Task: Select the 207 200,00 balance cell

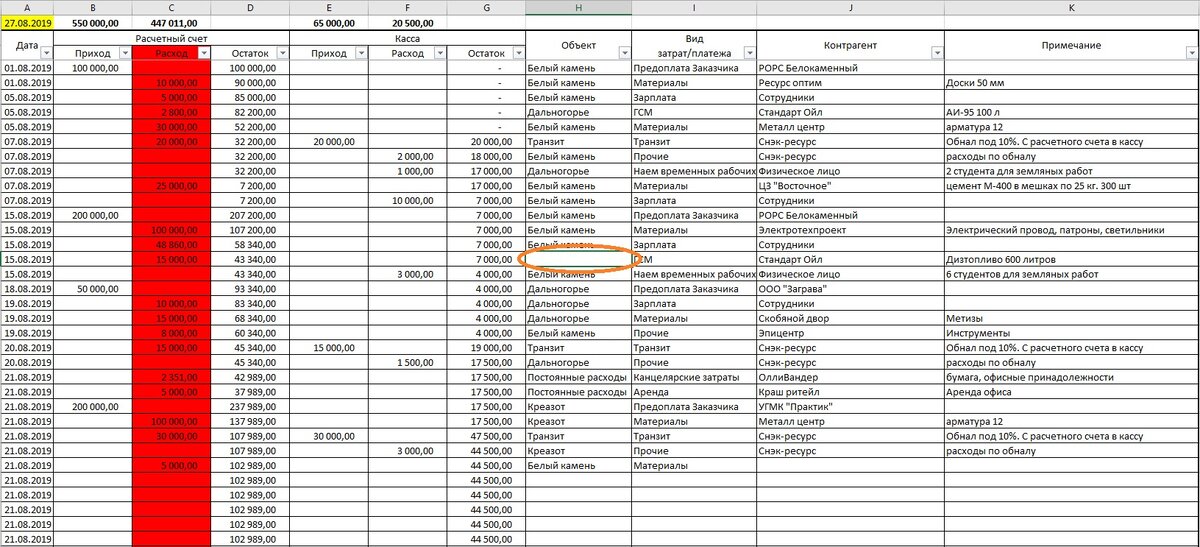Action: pos(250,215)
